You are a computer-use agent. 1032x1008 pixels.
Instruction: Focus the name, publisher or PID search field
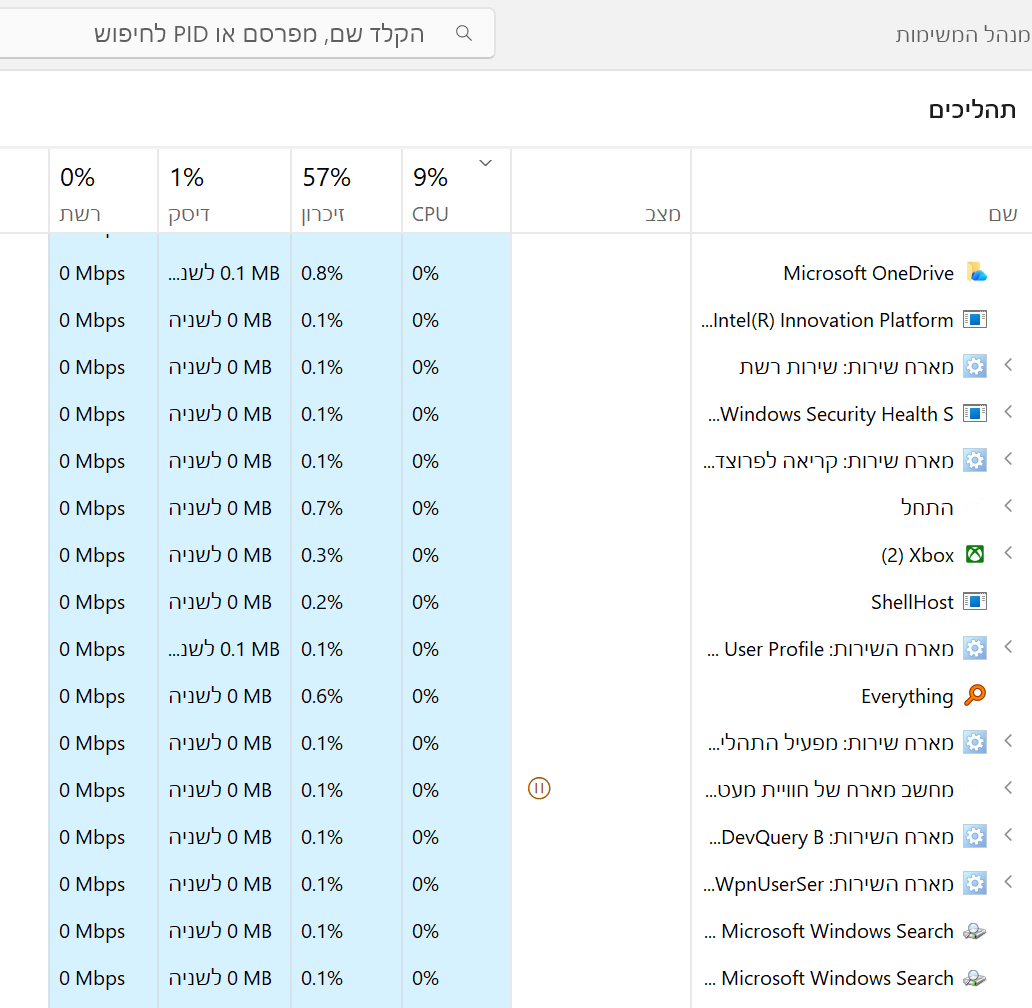pyautogui.click(x=260, y=34)
